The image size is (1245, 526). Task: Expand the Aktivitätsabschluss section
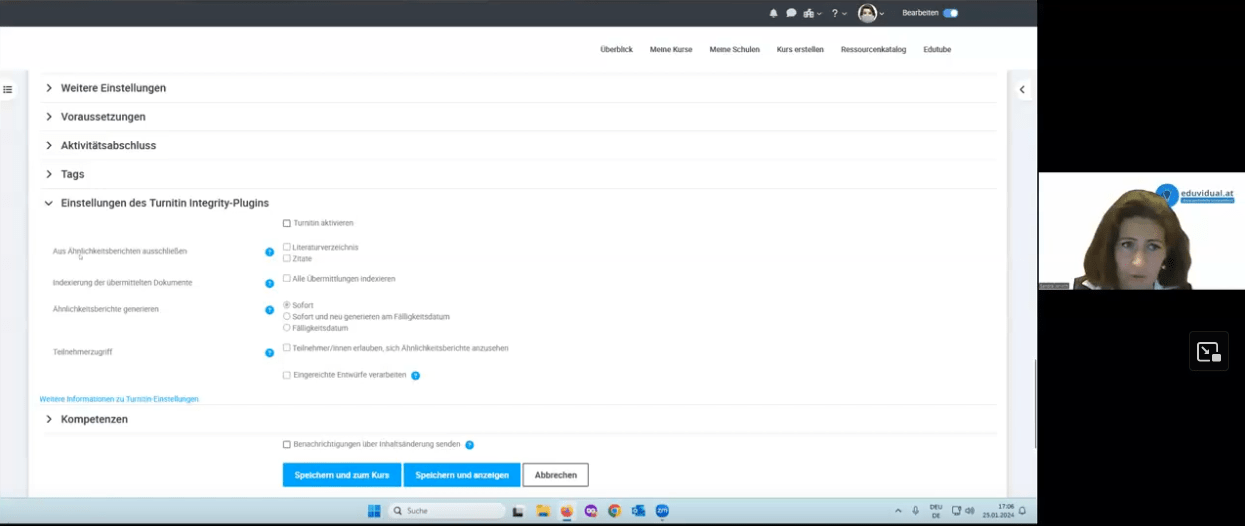click(x=108, y=146)
